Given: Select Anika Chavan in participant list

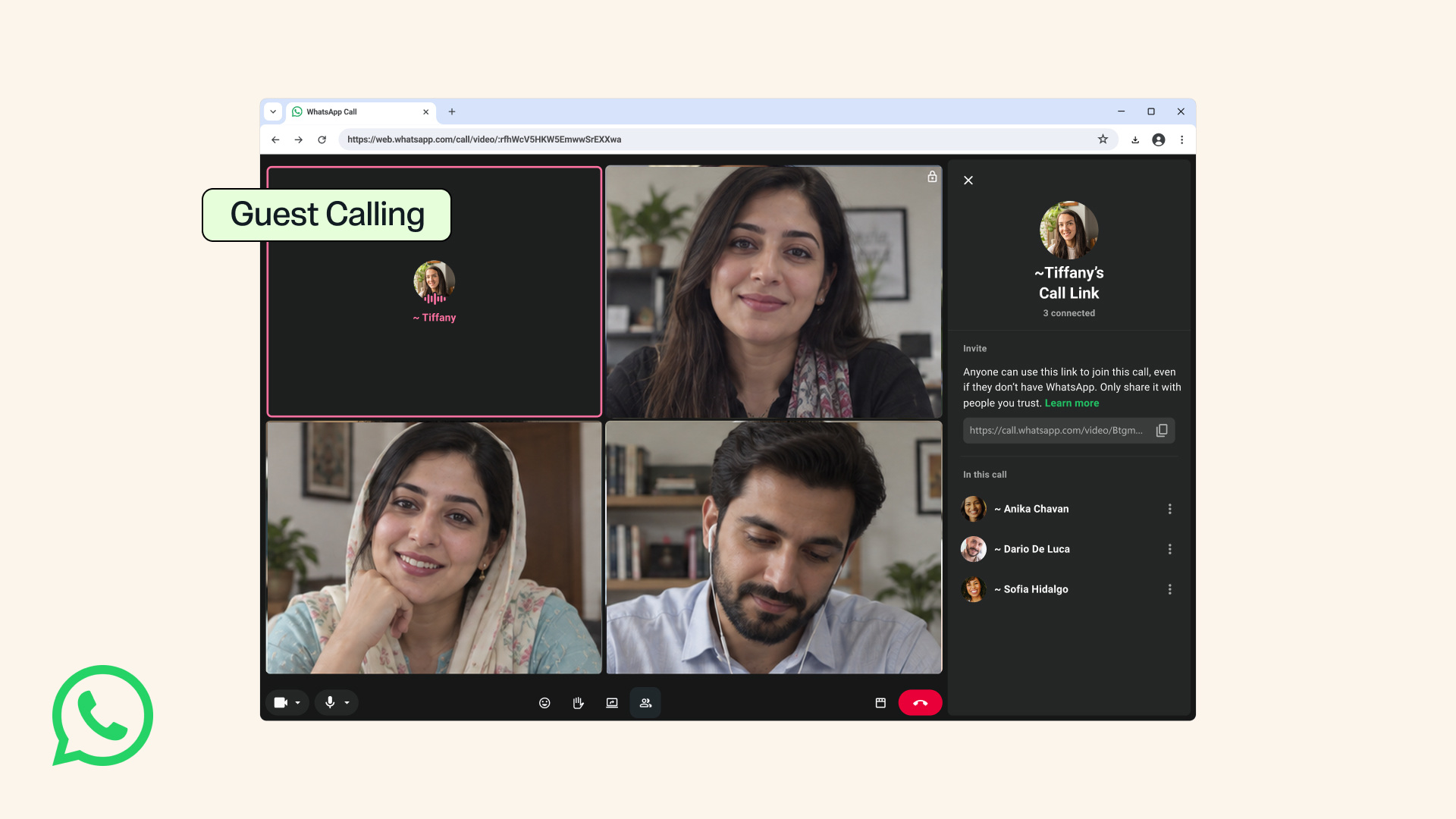Looking at the screenshot, I should click(x=1068, y=509).
